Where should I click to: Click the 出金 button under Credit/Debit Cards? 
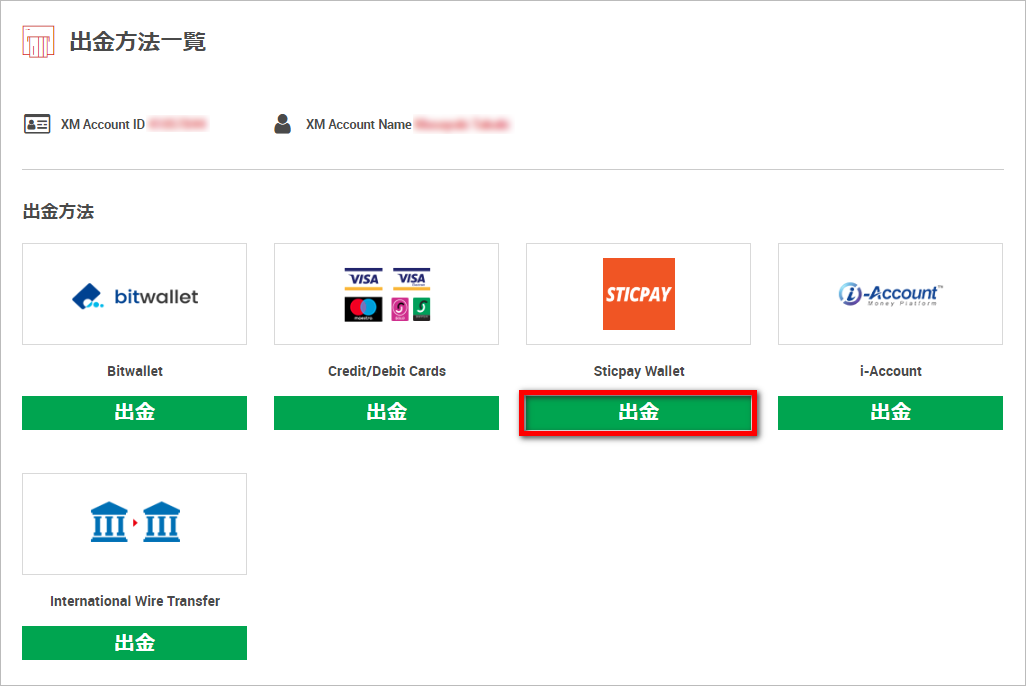click(386, 412)
